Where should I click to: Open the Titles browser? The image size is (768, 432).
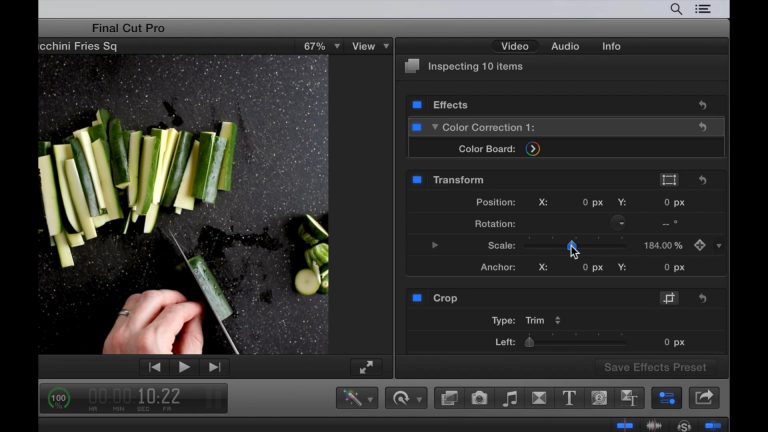(569, 398)
